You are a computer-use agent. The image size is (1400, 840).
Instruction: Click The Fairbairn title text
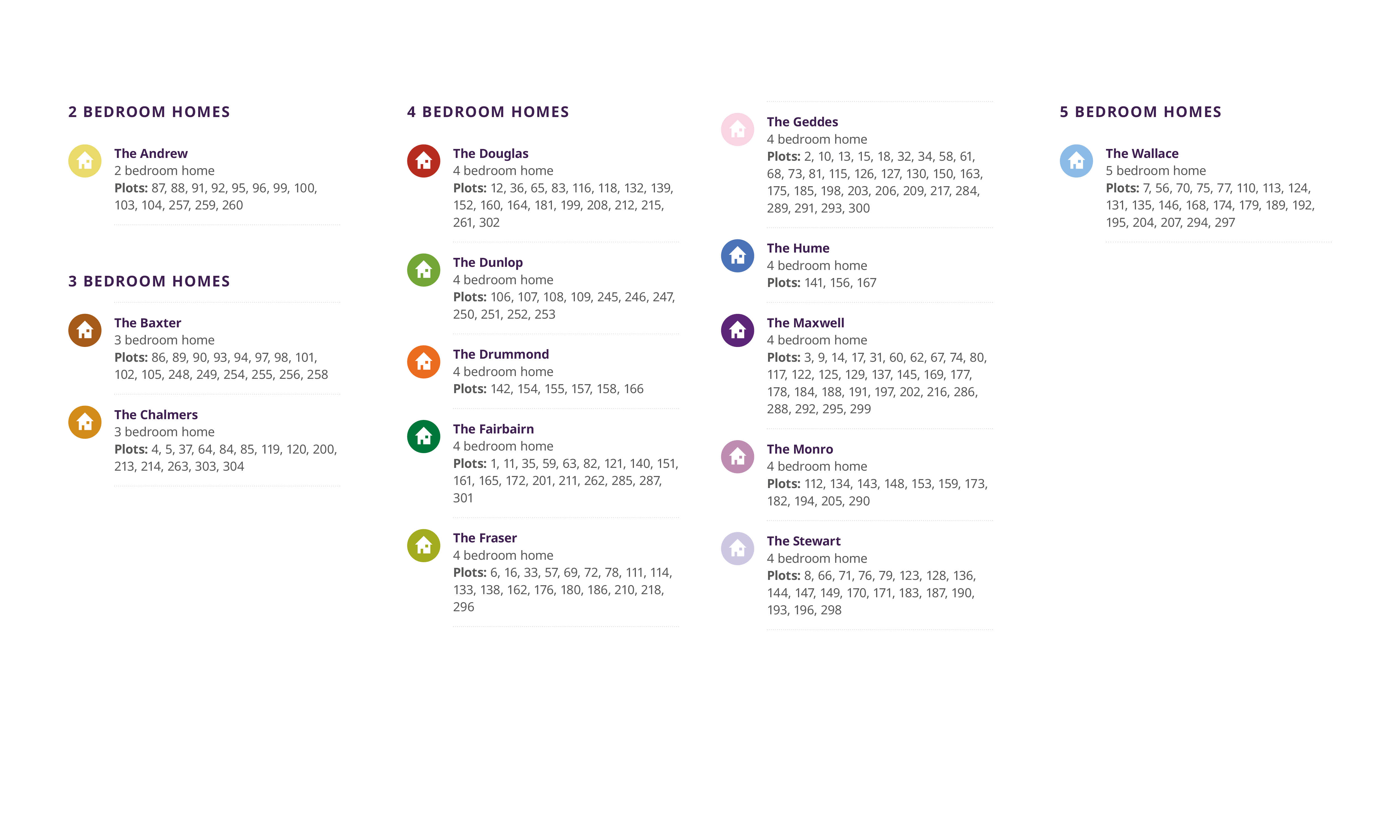coord(493,429)
